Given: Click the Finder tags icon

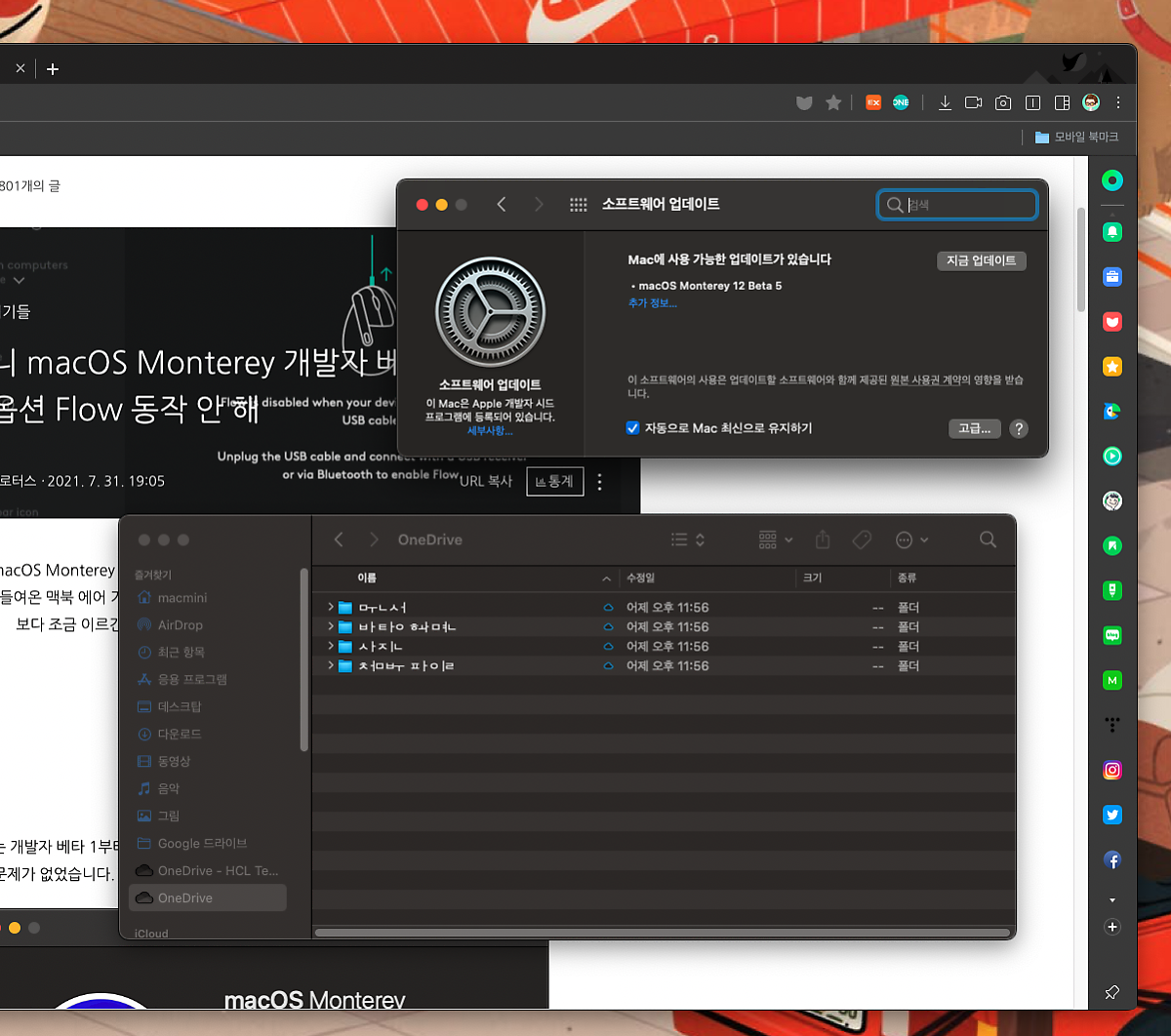Looking at the screenshot, I should [862, 539].
